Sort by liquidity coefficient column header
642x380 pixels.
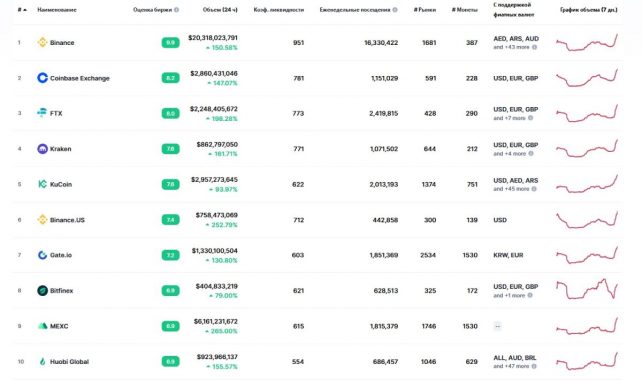click(x=279, y=10)
